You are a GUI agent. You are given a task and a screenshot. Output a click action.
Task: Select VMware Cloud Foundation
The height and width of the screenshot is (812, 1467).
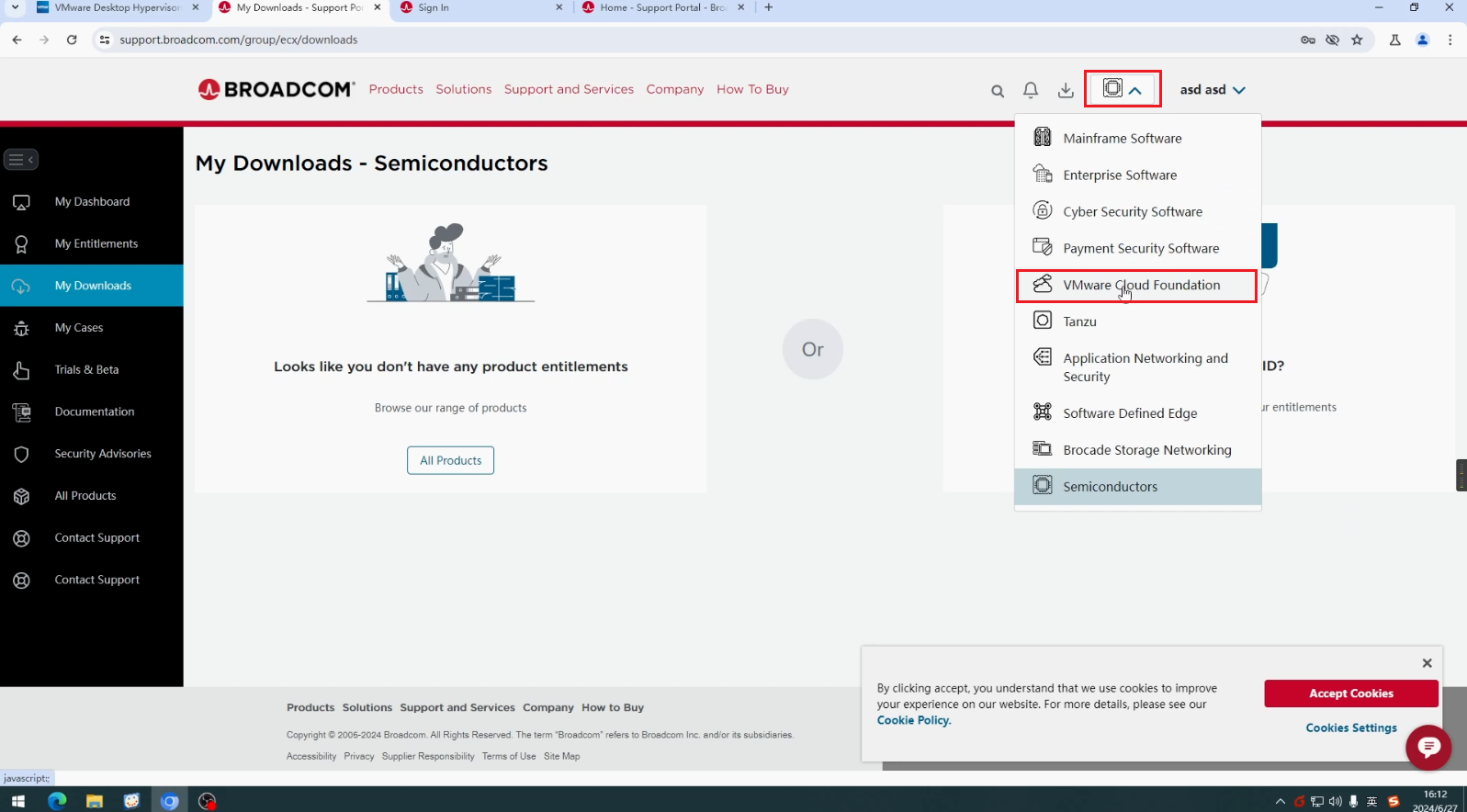point(1137,286)
